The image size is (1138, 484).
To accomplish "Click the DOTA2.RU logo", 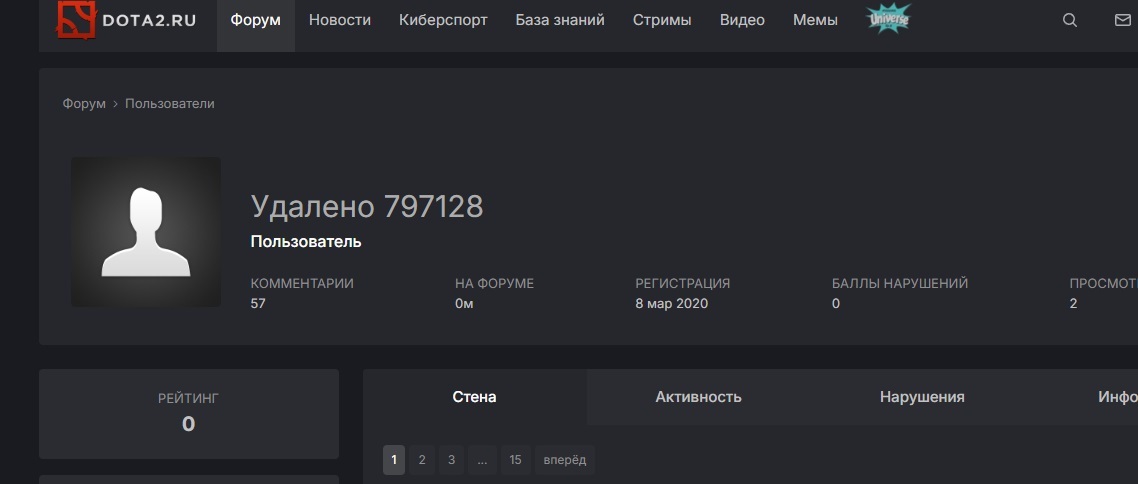I will [x=126, y=20].
